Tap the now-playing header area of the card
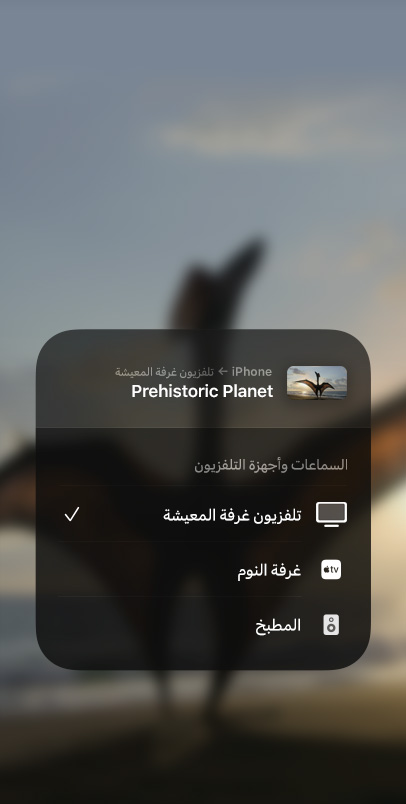The width and height of the screenshot is (406, 804). pos(203,379)
